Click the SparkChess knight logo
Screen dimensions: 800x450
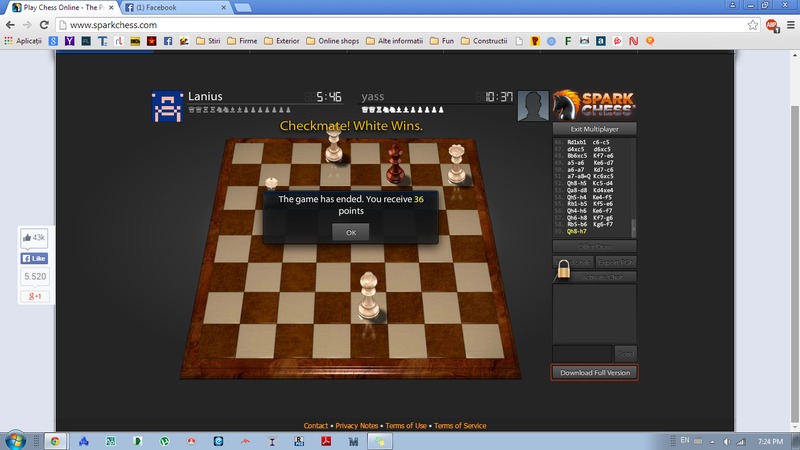pos(593,105)
